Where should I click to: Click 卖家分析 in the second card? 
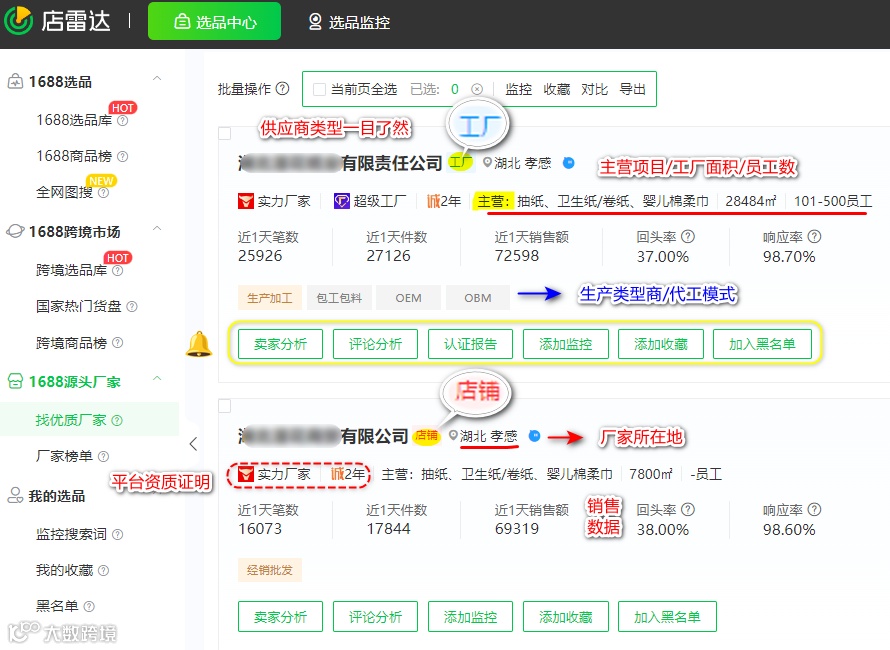tap(280, 617)
